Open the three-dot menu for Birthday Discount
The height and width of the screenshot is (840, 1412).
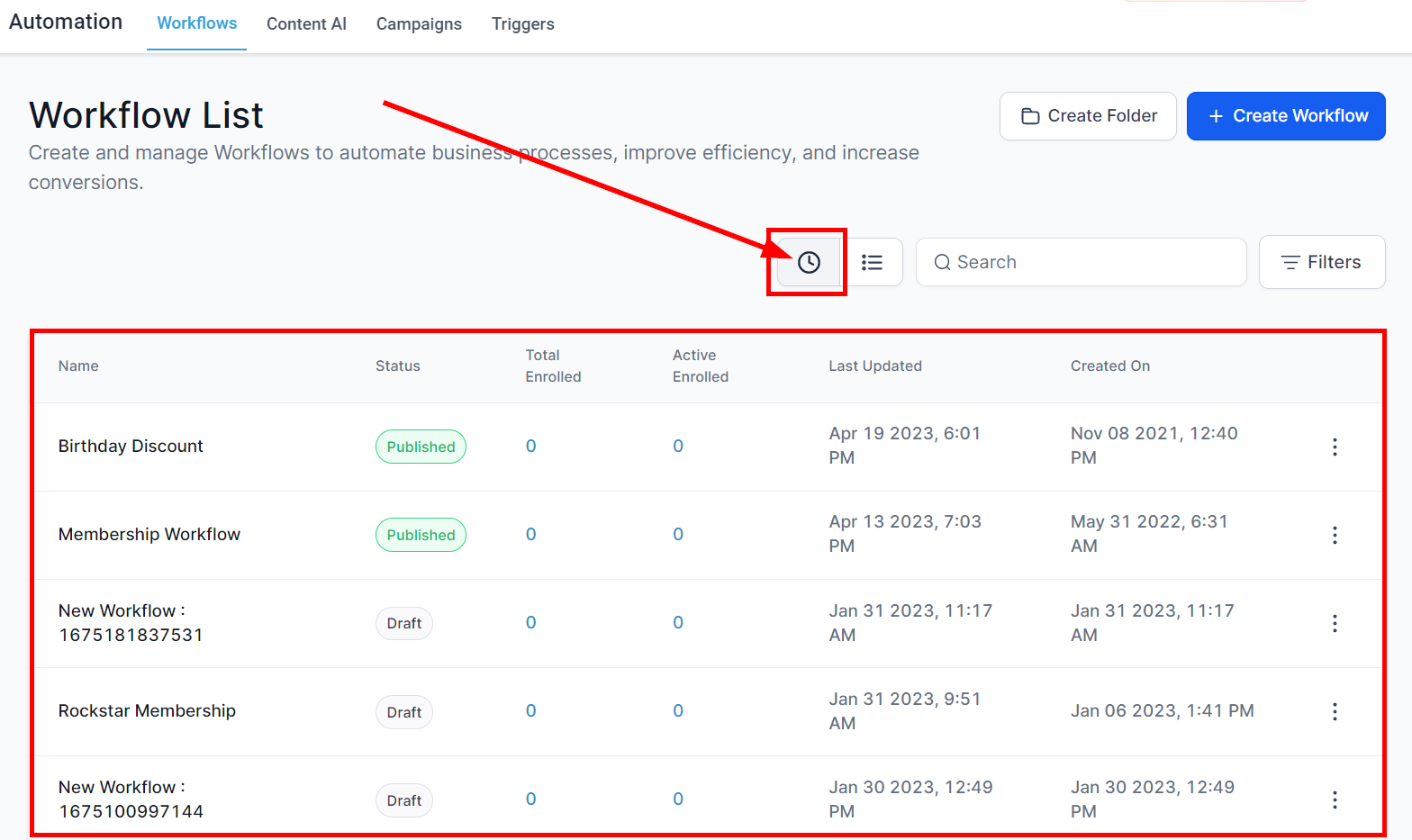[1334, 447]
